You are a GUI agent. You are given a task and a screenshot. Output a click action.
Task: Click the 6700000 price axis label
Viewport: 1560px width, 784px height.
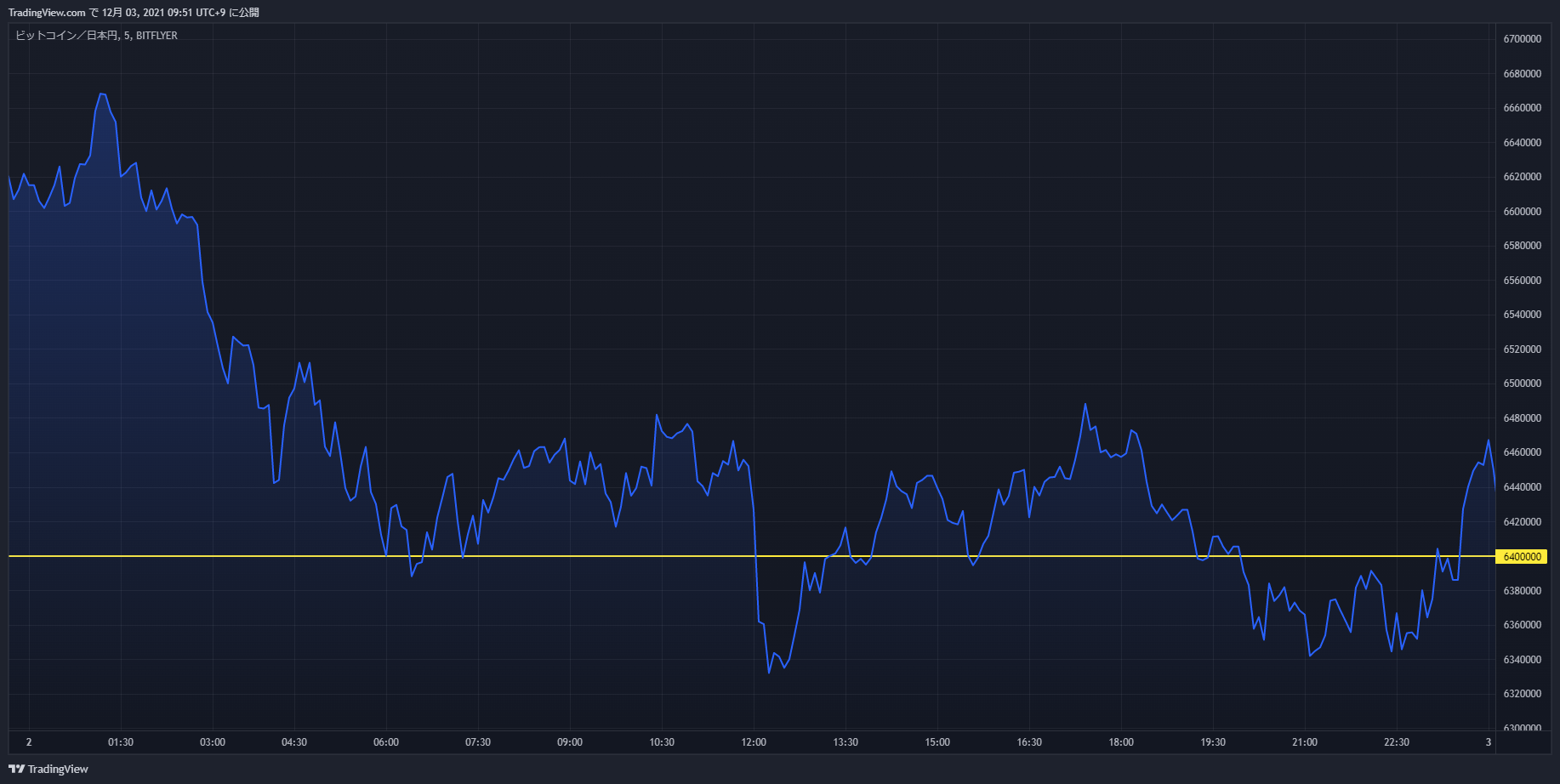1523,39
